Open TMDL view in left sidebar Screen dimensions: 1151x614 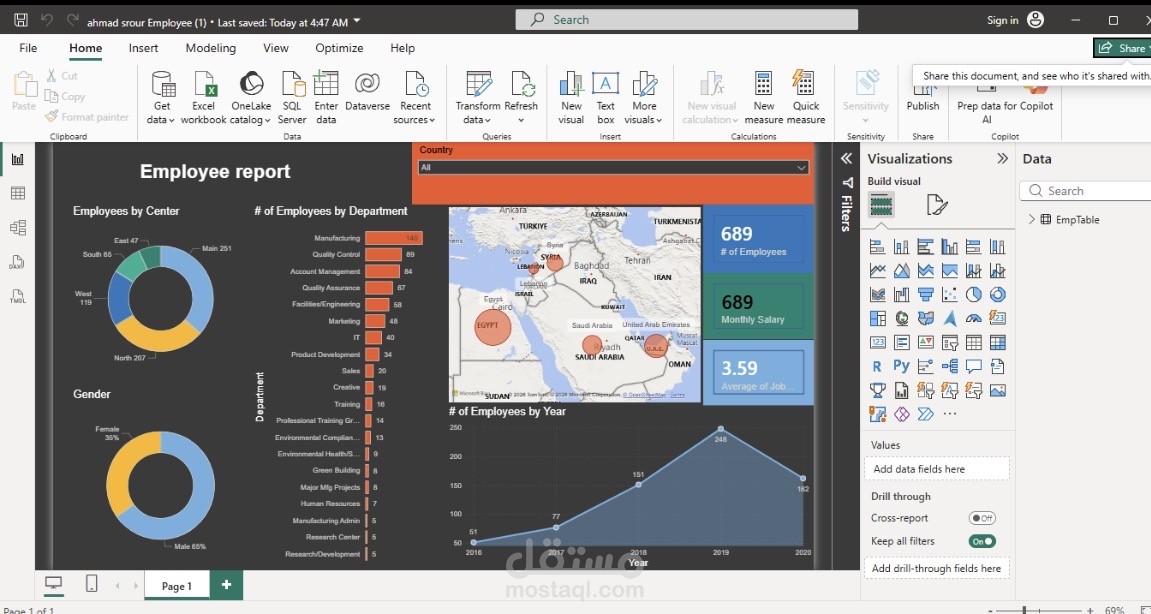(x=18, y=297)
